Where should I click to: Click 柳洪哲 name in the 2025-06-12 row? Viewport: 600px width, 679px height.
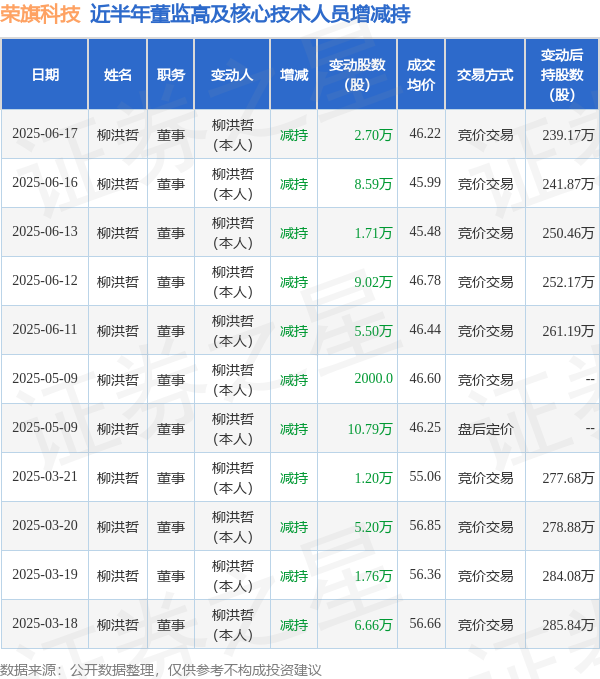click(118, 282)
